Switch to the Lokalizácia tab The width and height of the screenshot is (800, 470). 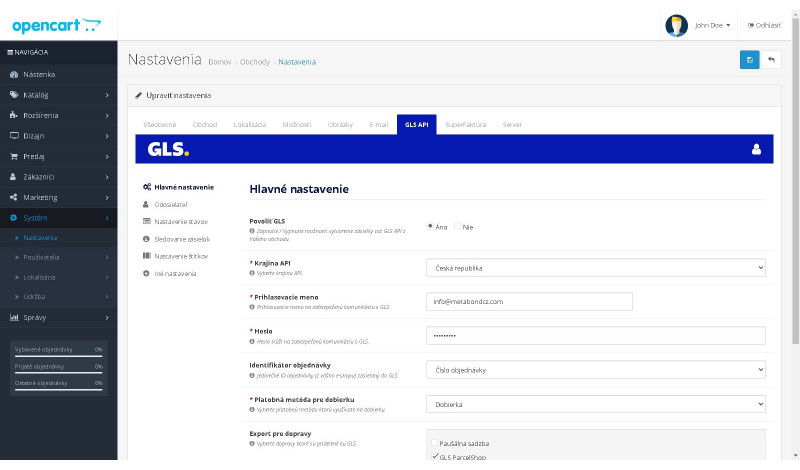pos(249,125)
